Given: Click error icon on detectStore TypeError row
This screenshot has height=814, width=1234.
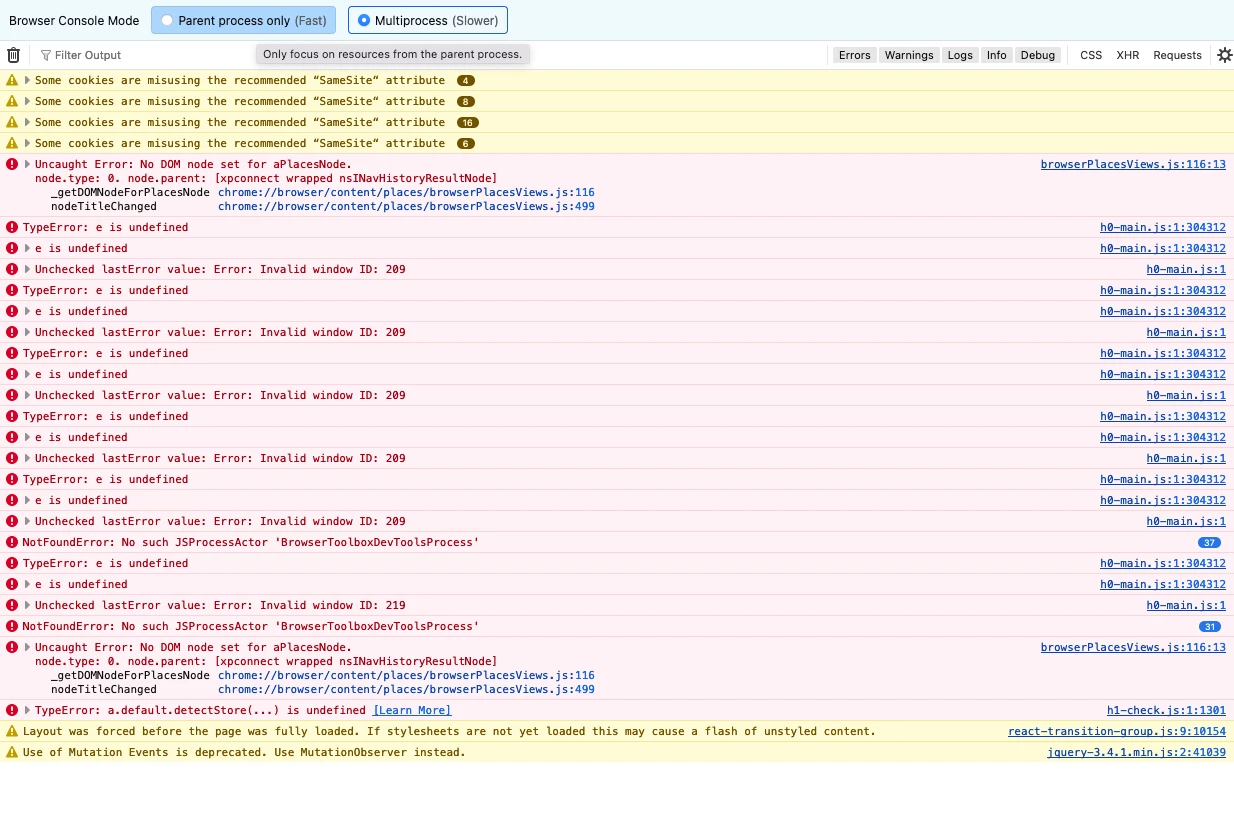Looking at the screenshot, I should pos(12,710).
